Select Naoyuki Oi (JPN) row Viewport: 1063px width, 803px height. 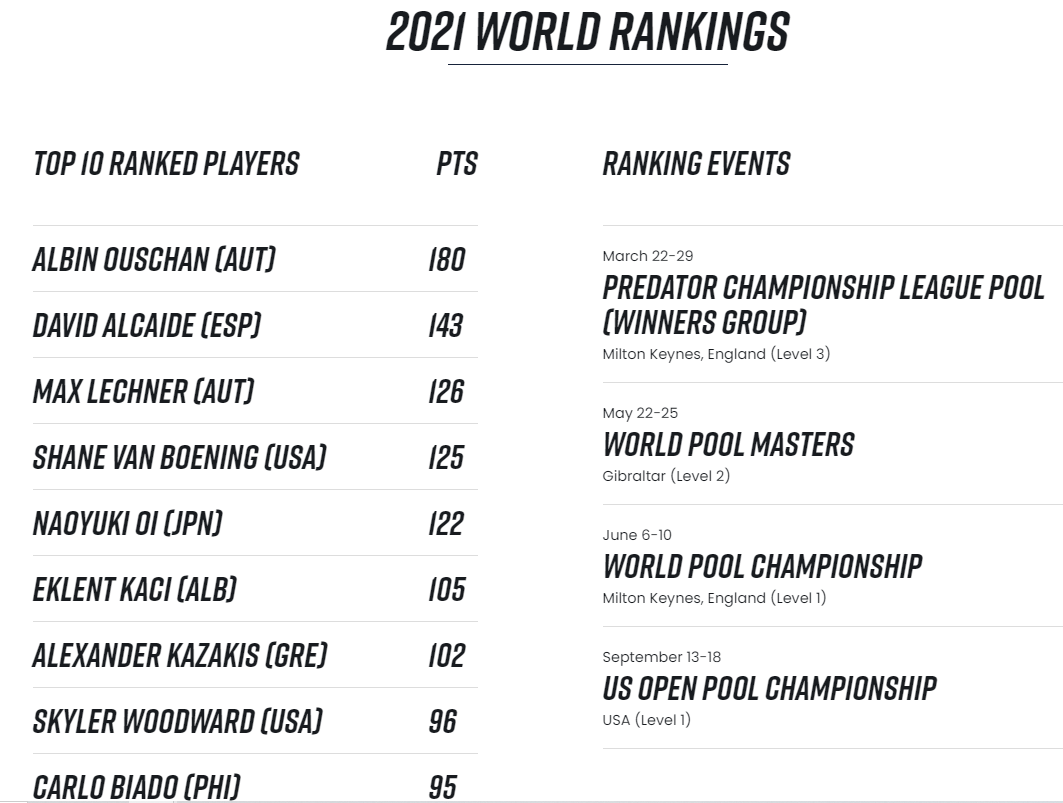[255, 523]
